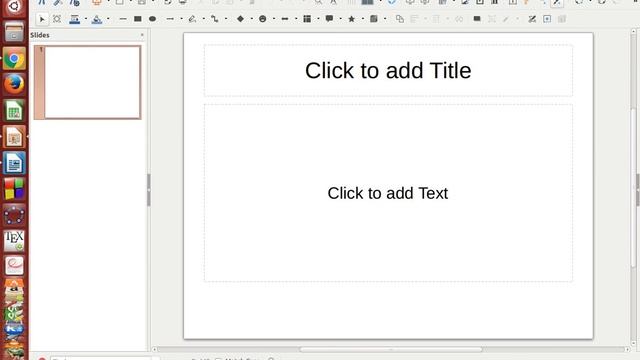The height and width of the screenshot is (360, 640).
Task: Expand Curve tool dropdown arrow
Action: [203, 19]
